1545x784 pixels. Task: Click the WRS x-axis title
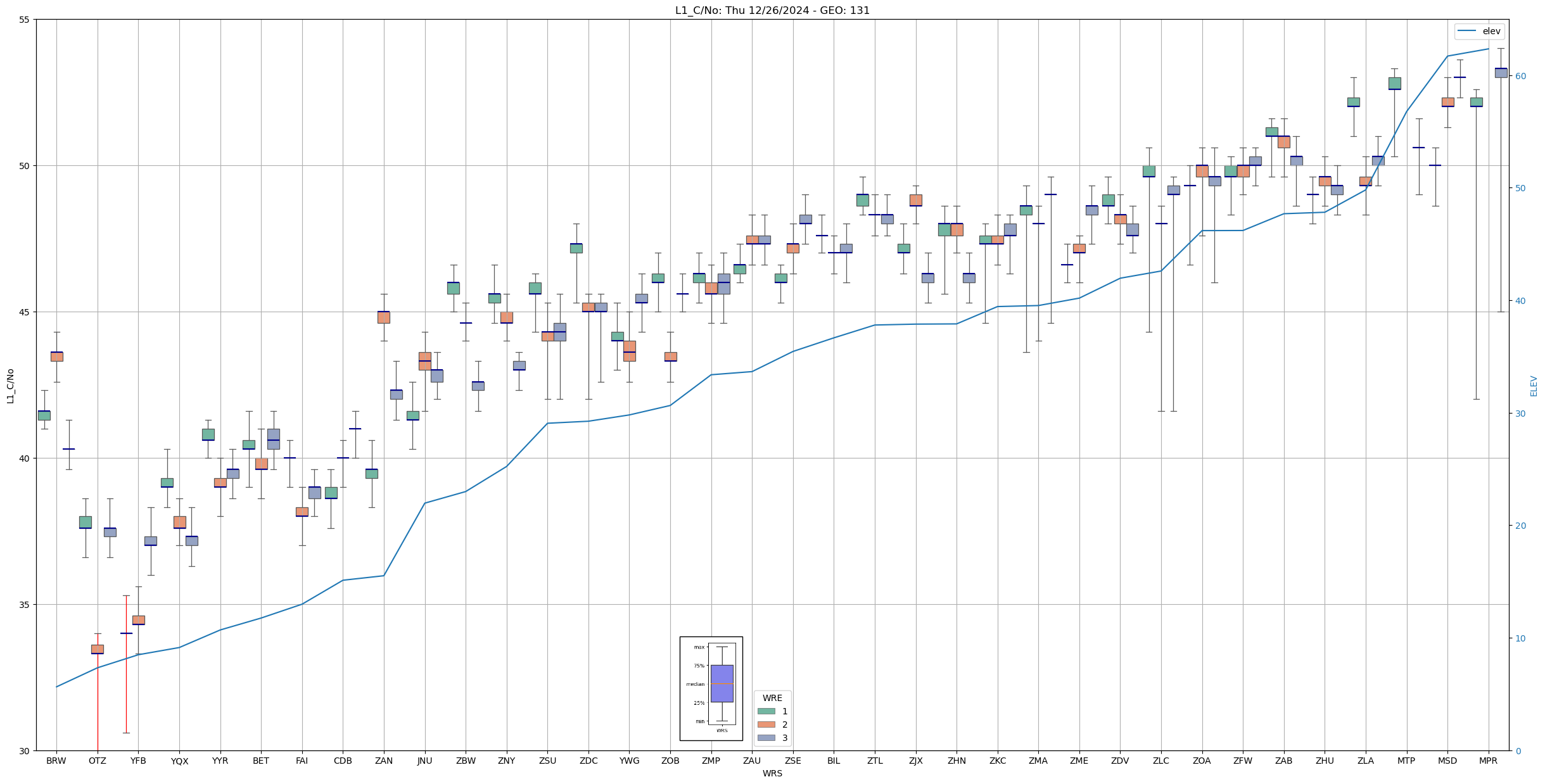[x=772, y=773]
